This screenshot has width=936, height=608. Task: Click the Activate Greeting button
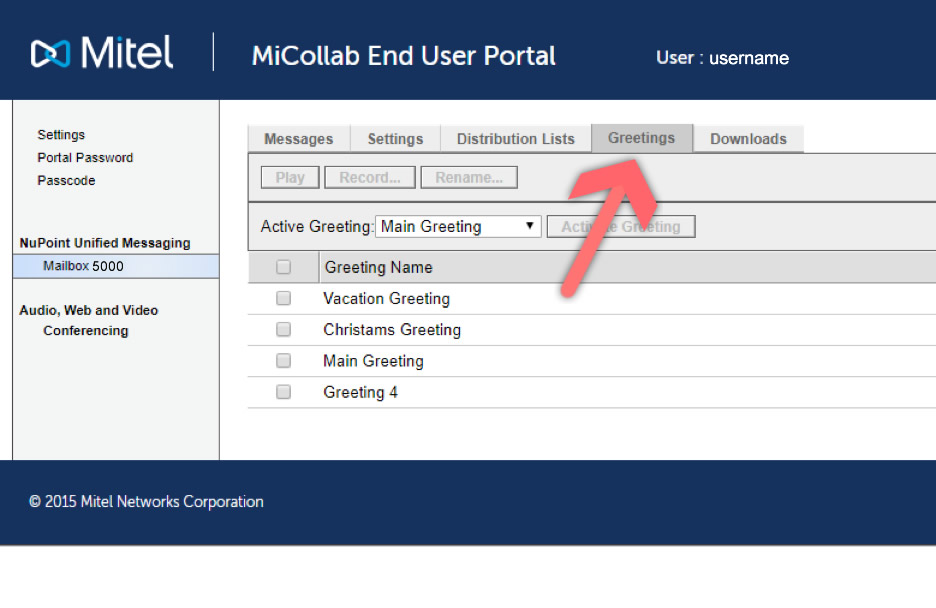point(621,227)
